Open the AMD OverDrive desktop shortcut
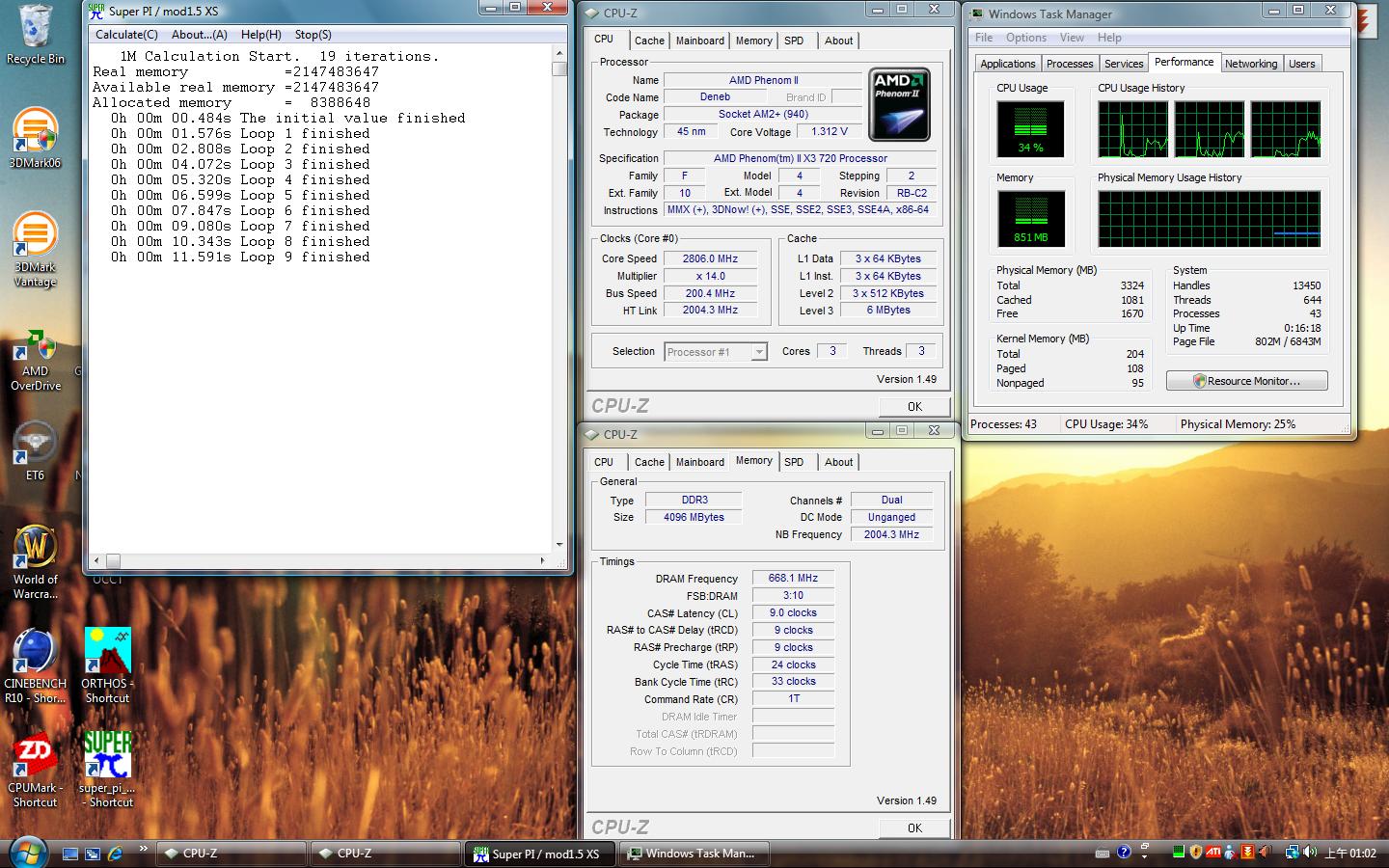Screen dimensions: 1389x868 pyautogui.click(x=35, y=360)
